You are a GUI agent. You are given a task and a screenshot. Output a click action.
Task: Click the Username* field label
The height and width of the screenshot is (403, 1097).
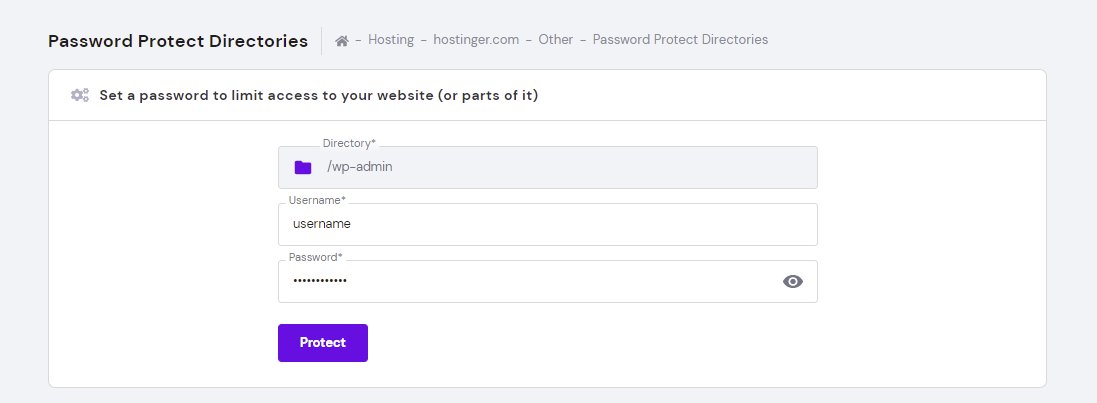tap(317, 200)
